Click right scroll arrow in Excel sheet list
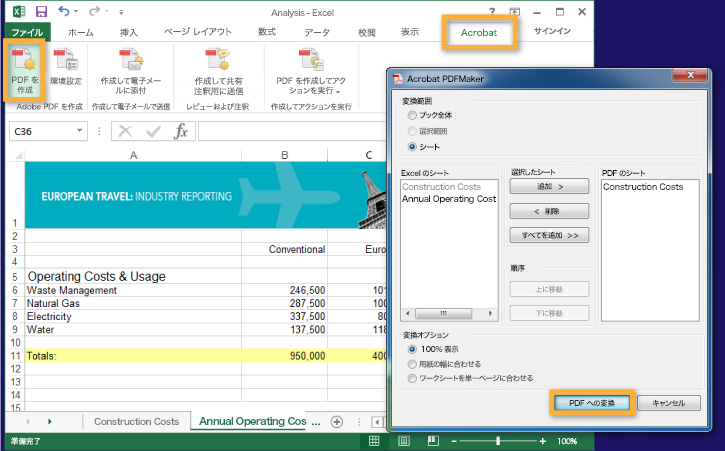725x451 pixels. coord(491,313)
